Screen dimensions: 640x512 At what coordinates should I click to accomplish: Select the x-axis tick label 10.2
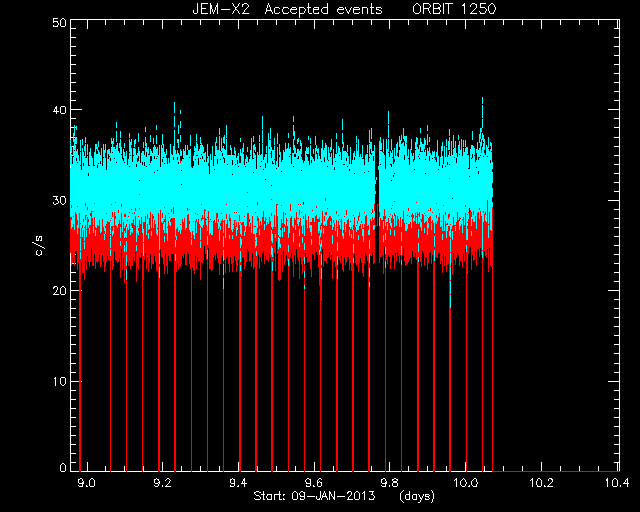click(542, 483)
